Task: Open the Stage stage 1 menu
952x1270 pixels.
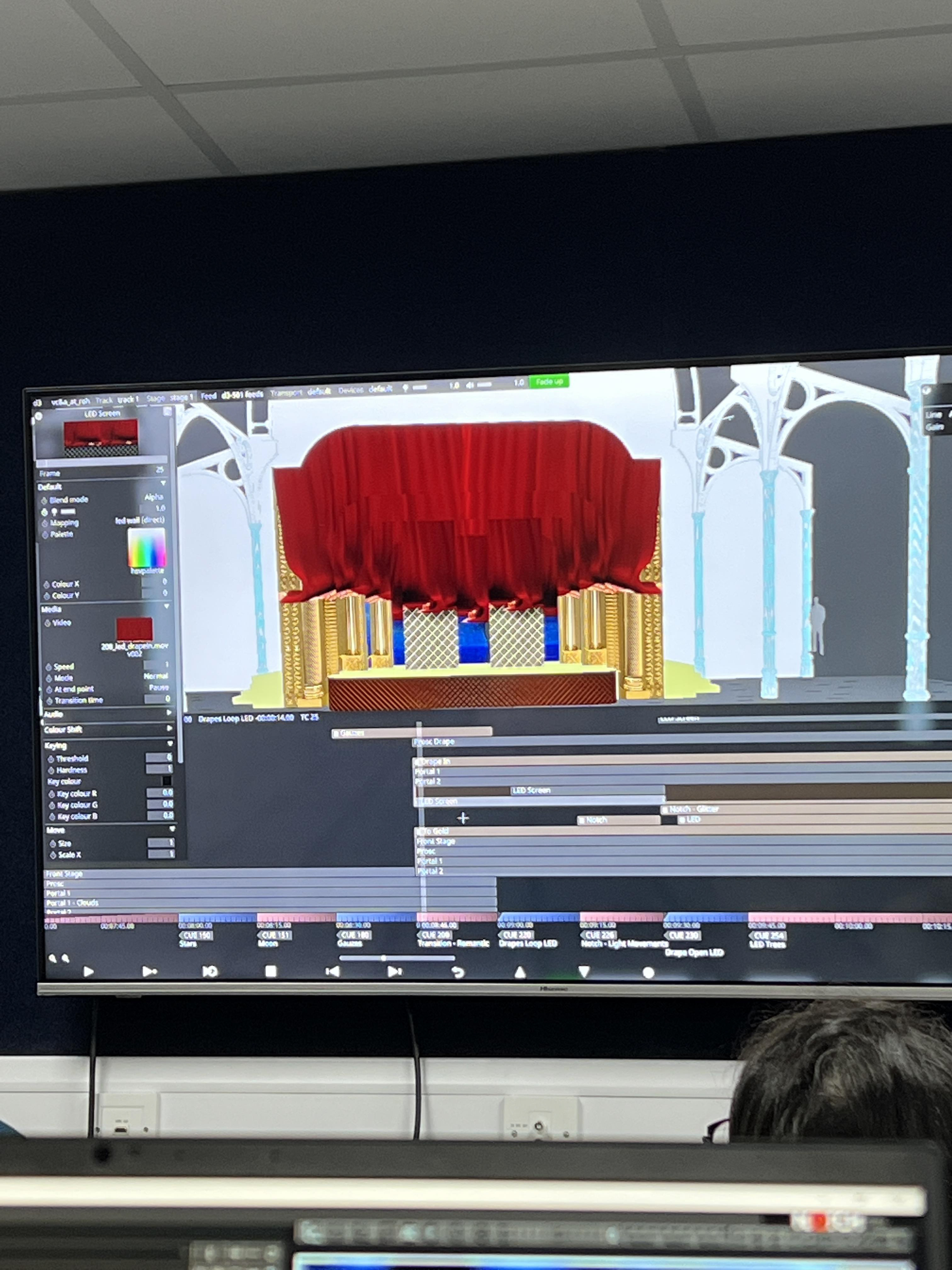Action: pyautogui.click(x=169, y=397)
